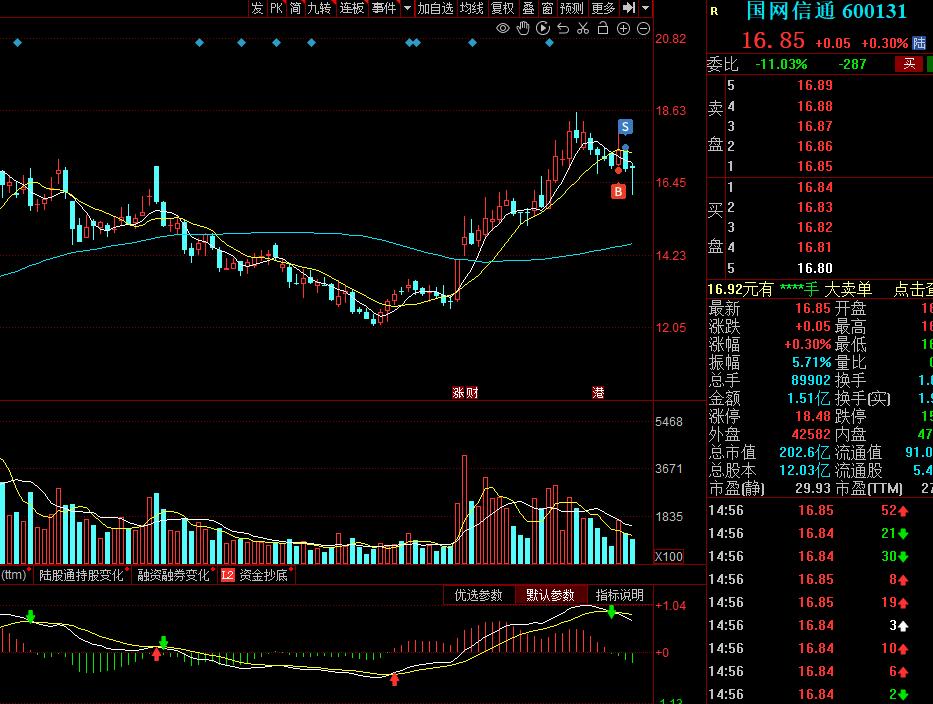The height and width of the screenshot is (704, 933).
Task: Open the 复权 adjustment menu
Action: tap(502, 8)
